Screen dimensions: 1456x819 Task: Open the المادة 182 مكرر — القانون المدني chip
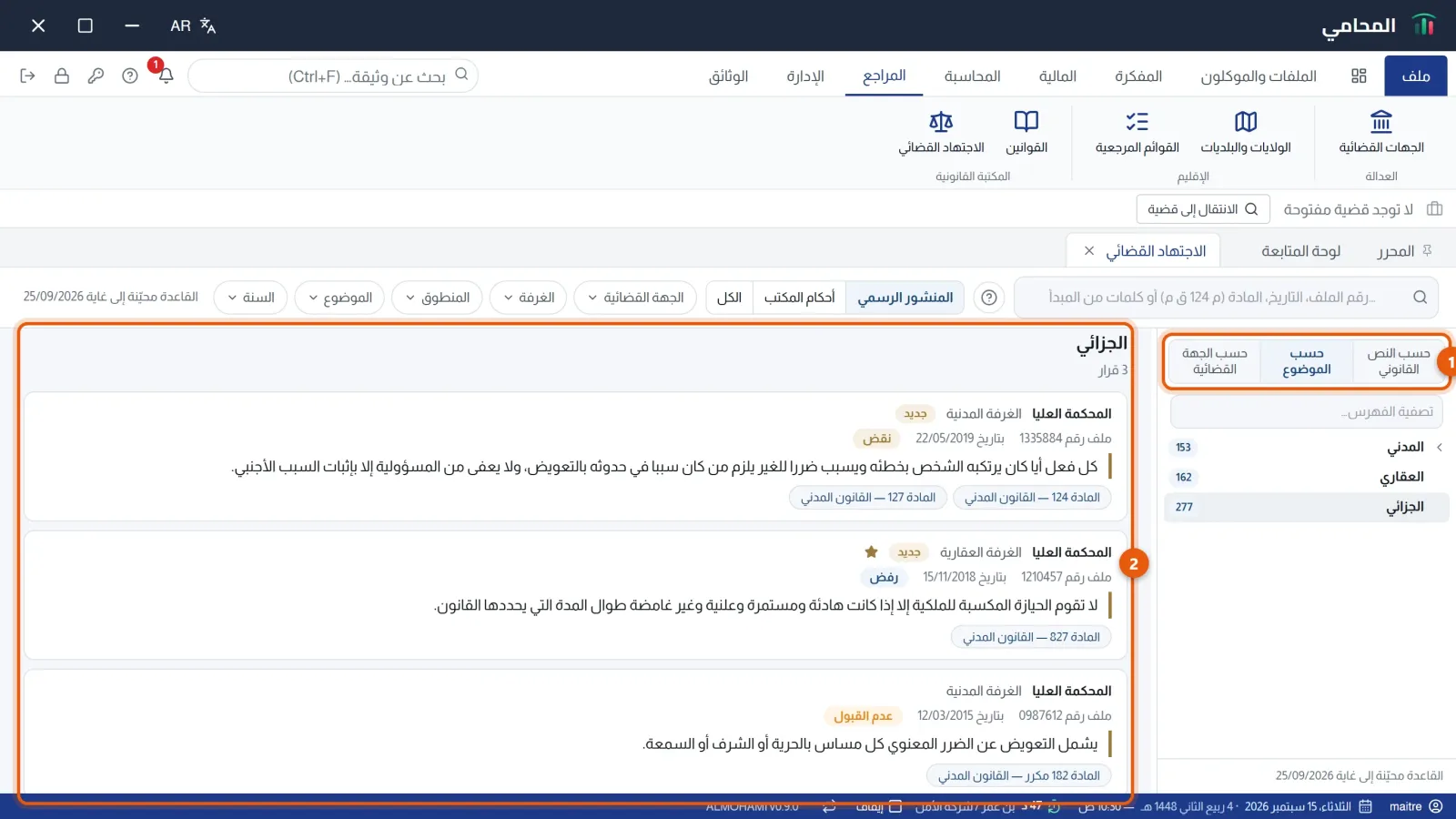1019,775
